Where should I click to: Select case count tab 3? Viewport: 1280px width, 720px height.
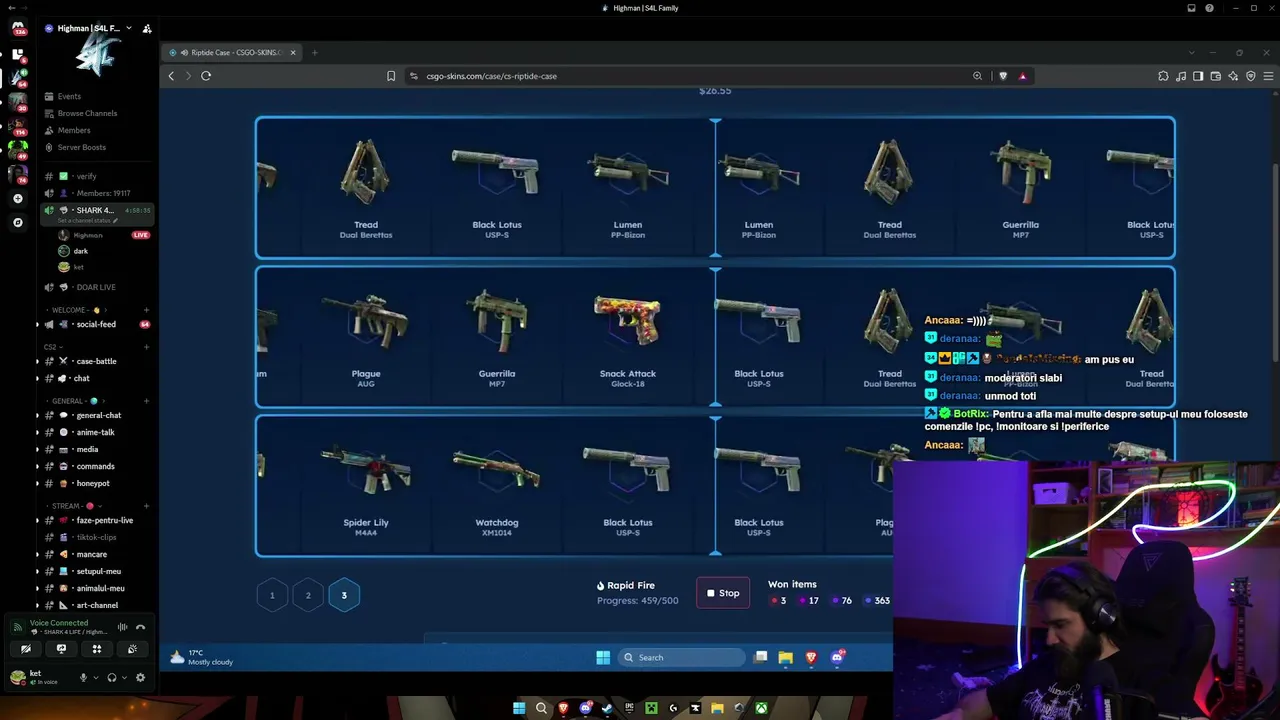344,595
